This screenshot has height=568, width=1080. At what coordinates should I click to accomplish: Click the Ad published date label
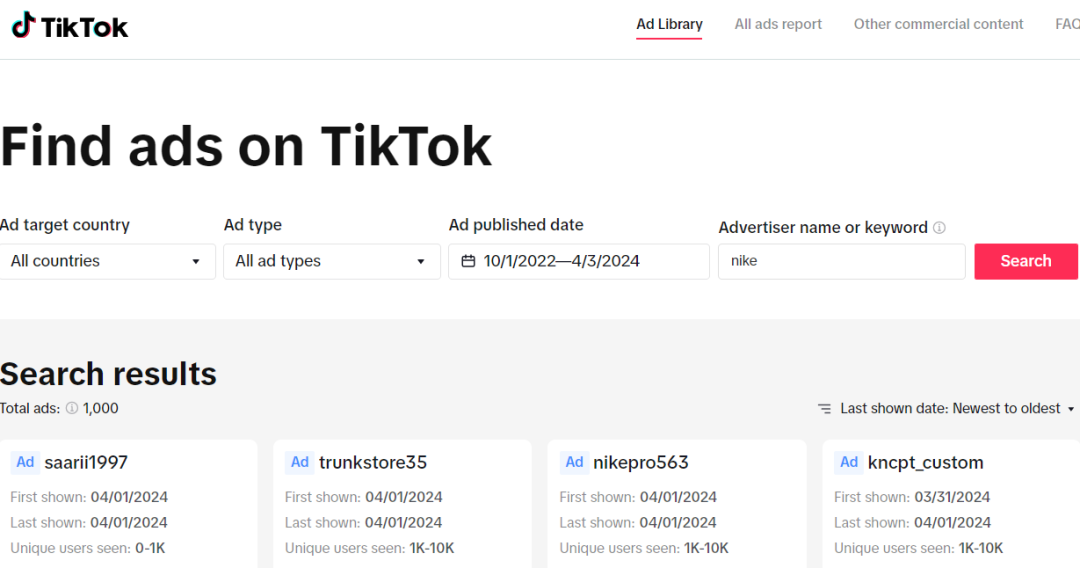coord(516,225)
